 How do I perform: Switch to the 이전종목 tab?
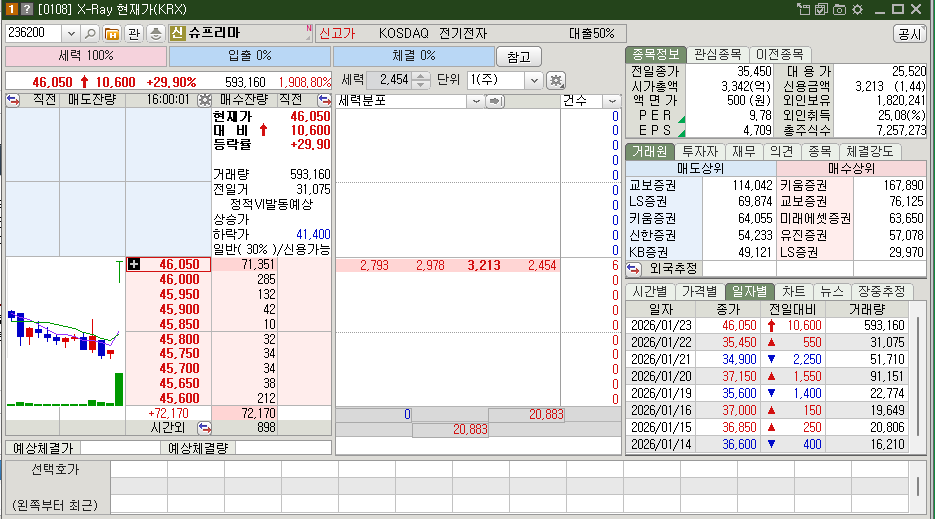pos(779,54)
